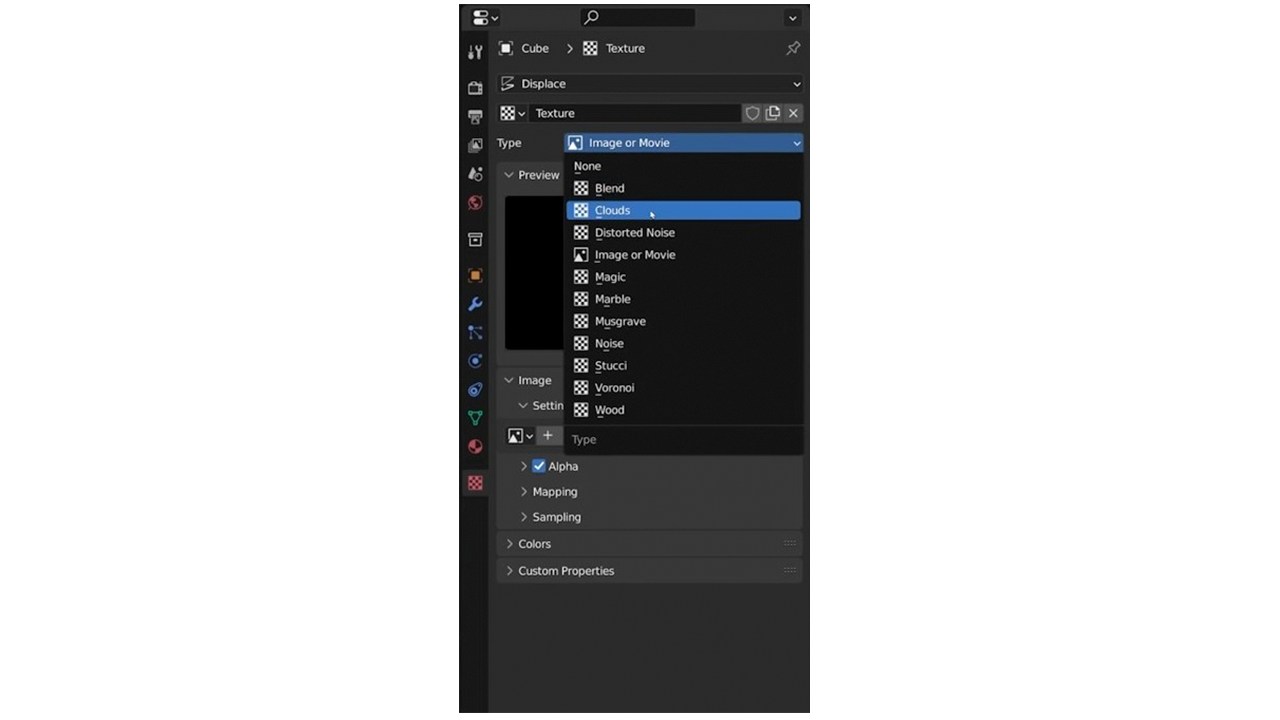Open the Object Constraints tab
1280x720 pixels.
click(x=475, y=390)
